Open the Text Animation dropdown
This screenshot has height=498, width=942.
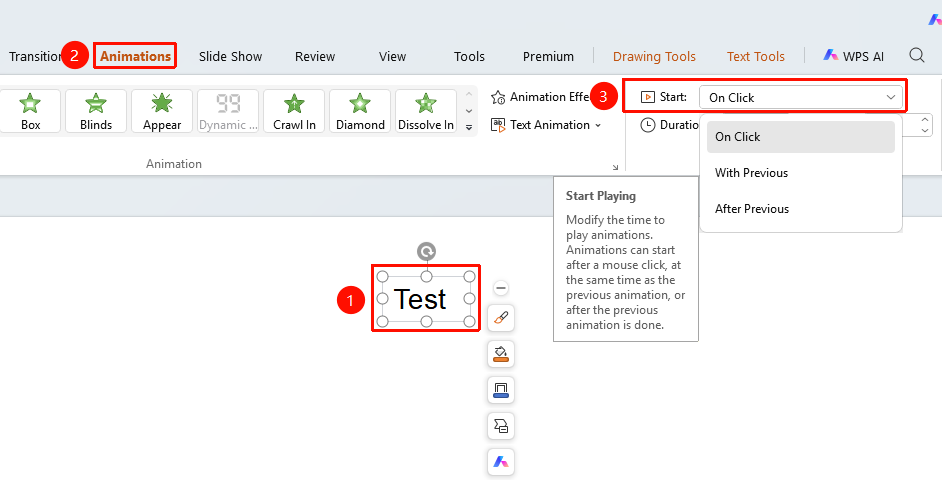(545, 125)
